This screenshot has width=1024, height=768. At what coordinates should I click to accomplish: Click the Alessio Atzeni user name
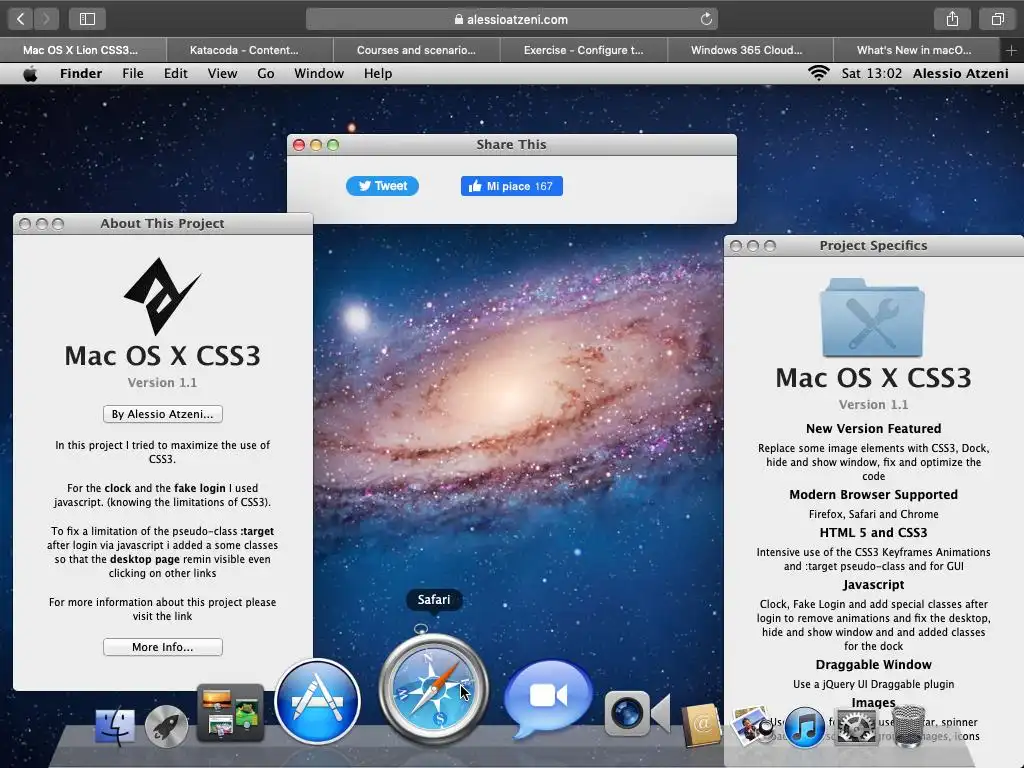(x=960, y=73)
